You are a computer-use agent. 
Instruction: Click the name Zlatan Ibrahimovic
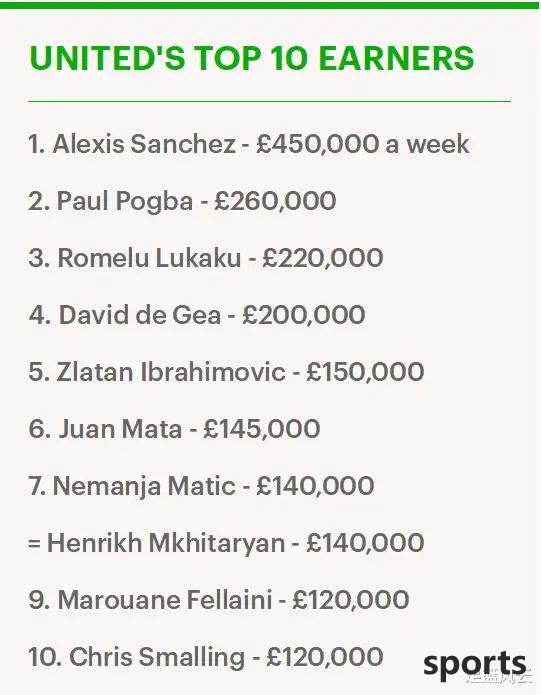pos(171,371)
